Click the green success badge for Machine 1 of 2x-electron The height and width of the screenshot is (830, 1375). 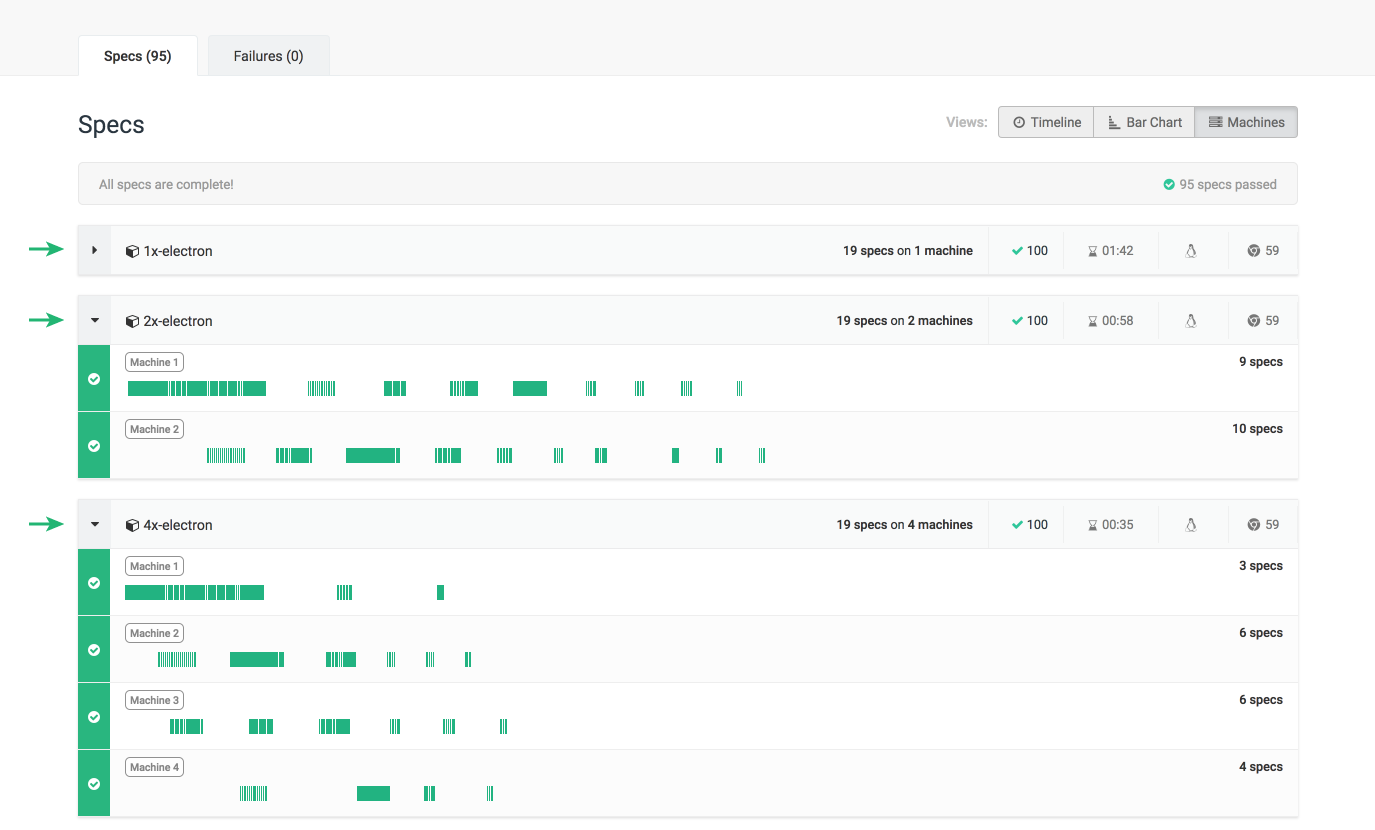coord(93,378)
